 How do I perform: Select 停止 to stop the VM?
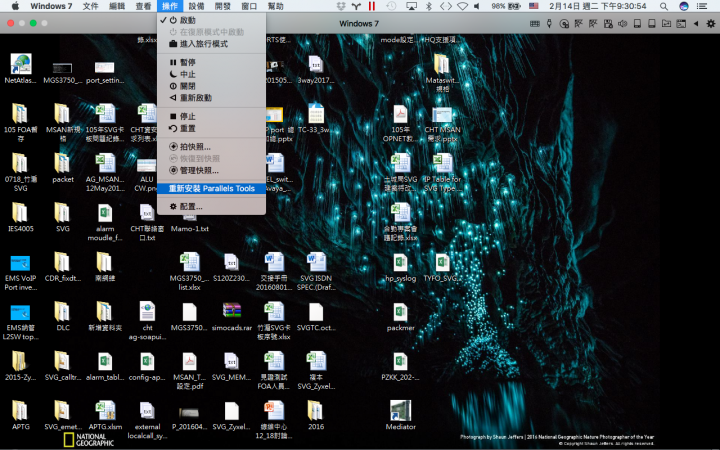pyautogui.click(x=211, y=117)
